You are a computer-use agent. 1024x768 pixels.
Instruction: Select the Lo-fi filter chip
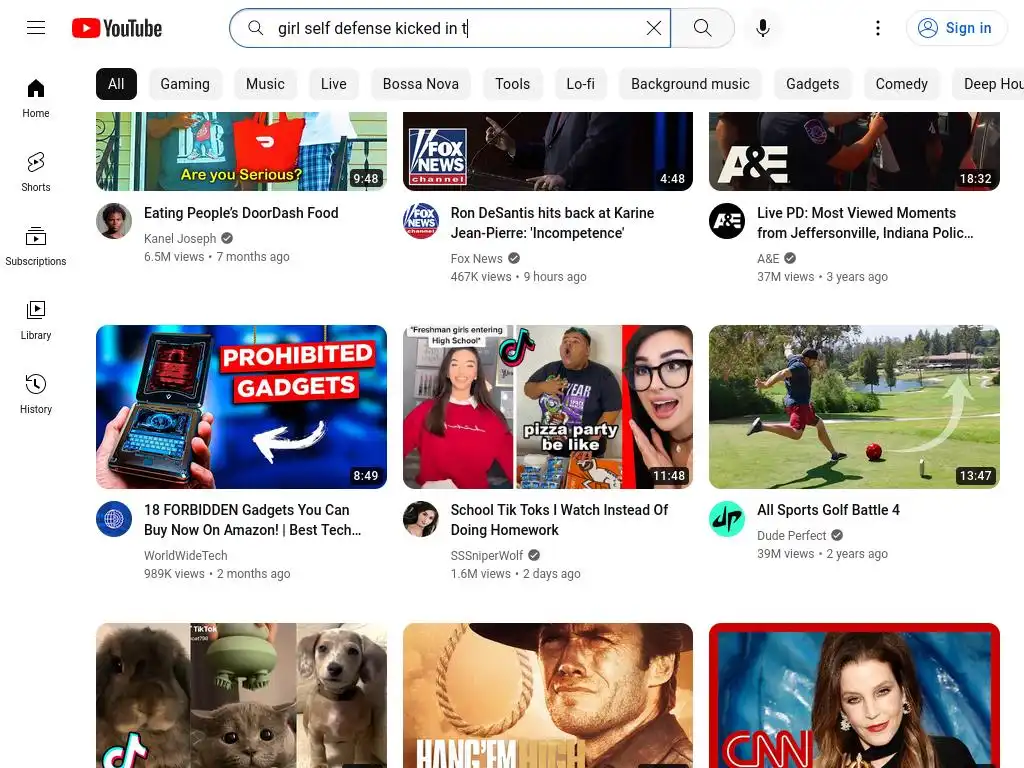point(581,84)
